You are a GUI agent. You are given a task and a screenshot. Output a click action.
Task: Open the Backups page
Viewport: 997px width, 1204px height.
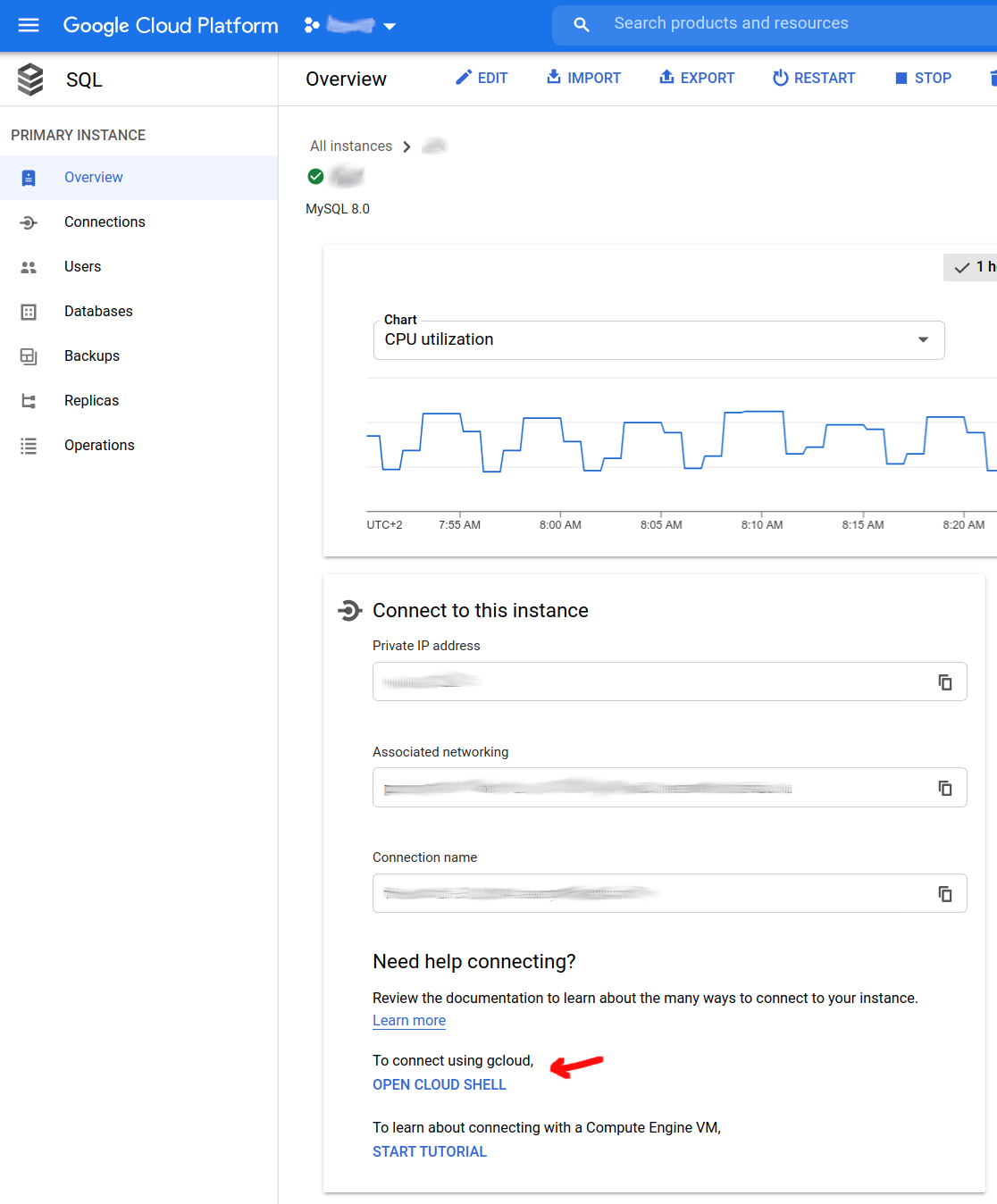click(138, 356)
